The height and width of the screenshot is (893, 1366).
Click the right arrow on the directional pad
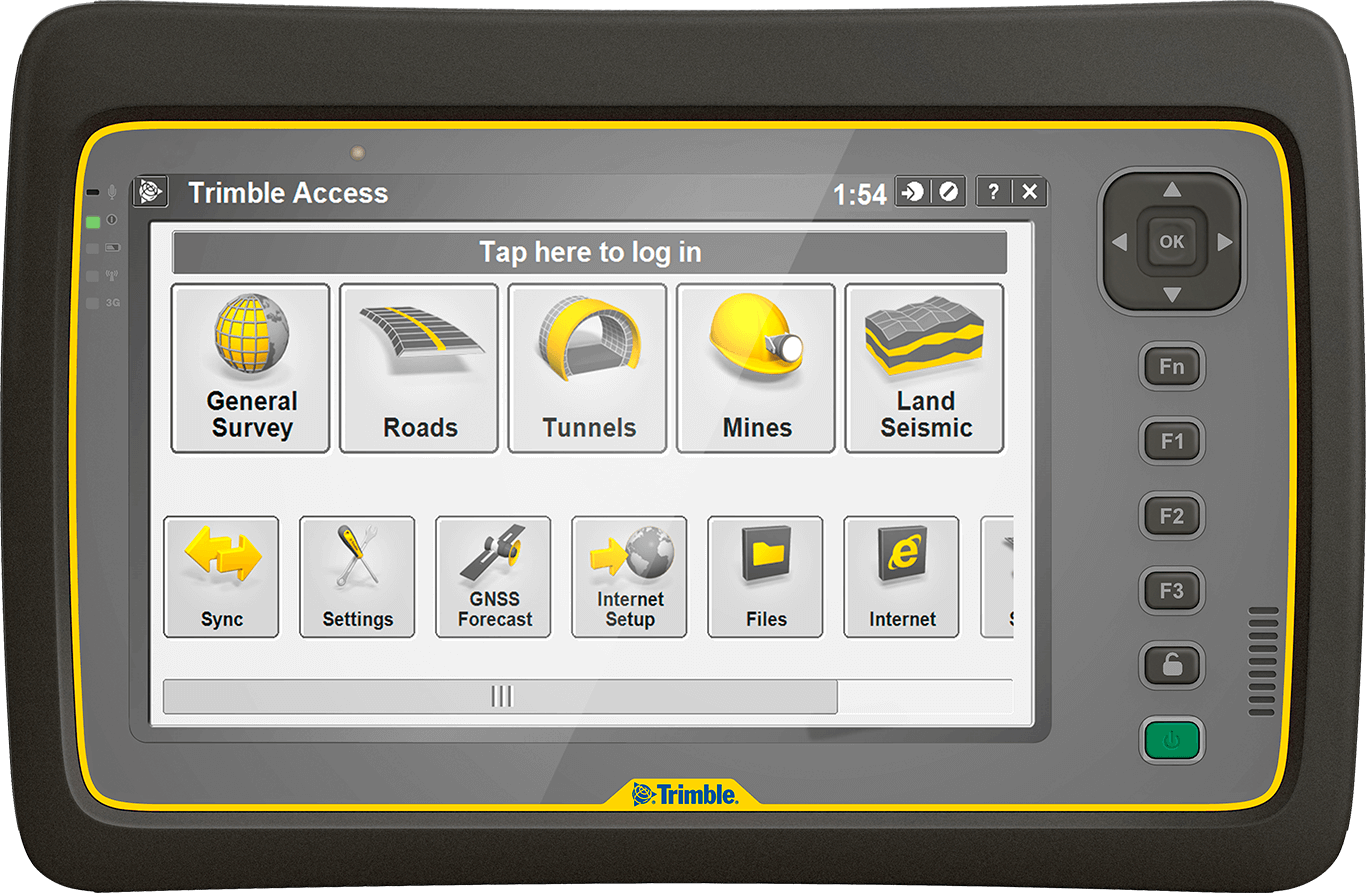pyautogui.click(x=1224, y=242)
